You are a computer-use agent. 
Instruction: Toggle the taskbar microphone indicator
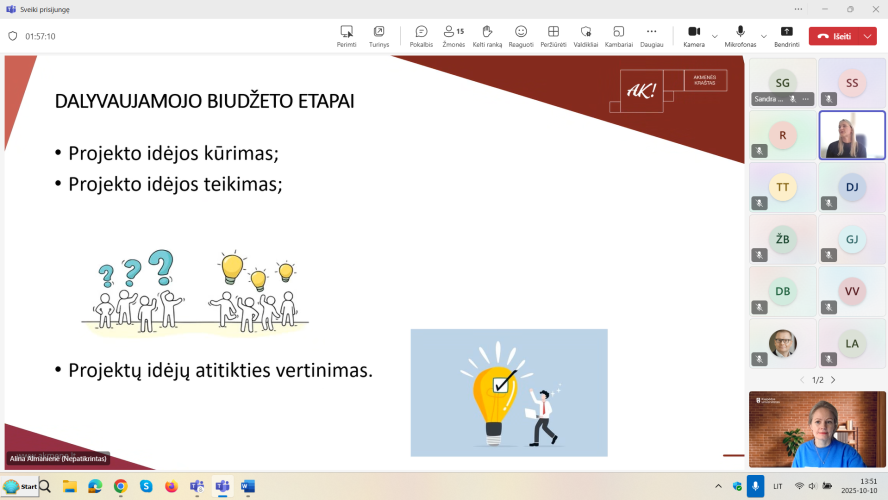(755, 486)
